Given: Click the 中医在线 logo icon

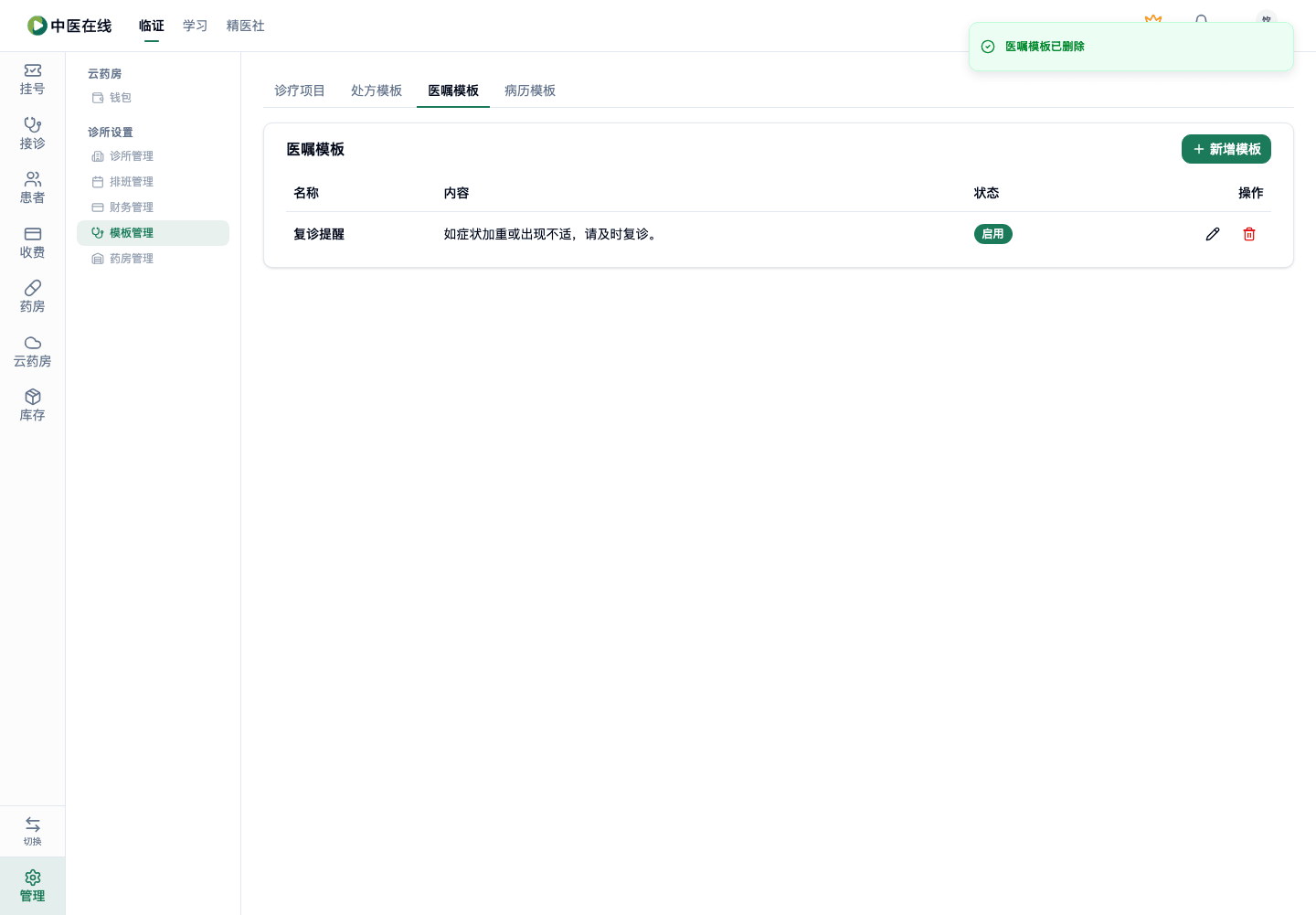Looking at the screenshot, I should pyautogui.click(x=37, y=26).
